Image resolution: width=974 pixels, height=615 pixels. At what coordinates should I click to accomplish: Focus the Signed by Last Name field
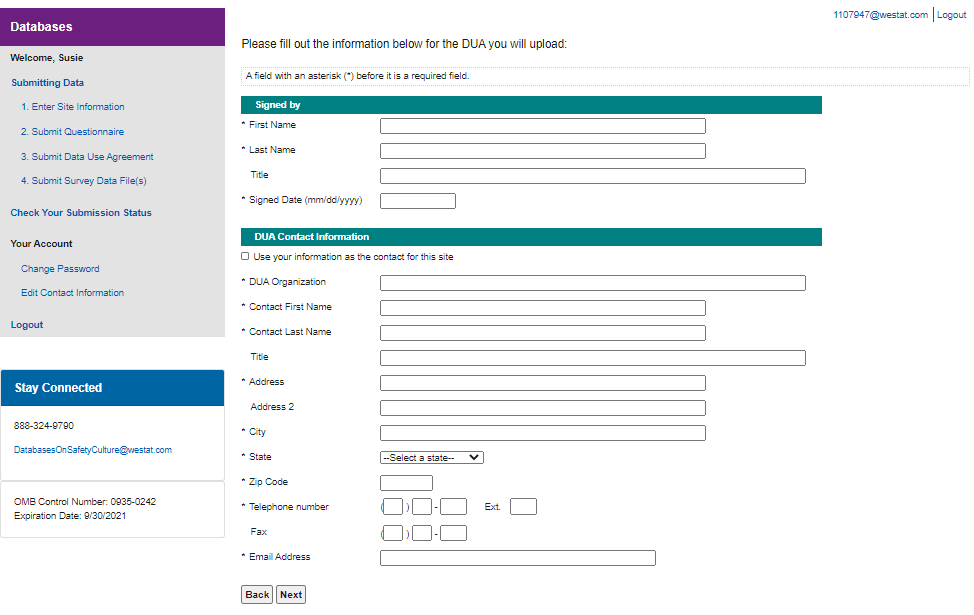[x=543, y=151]
